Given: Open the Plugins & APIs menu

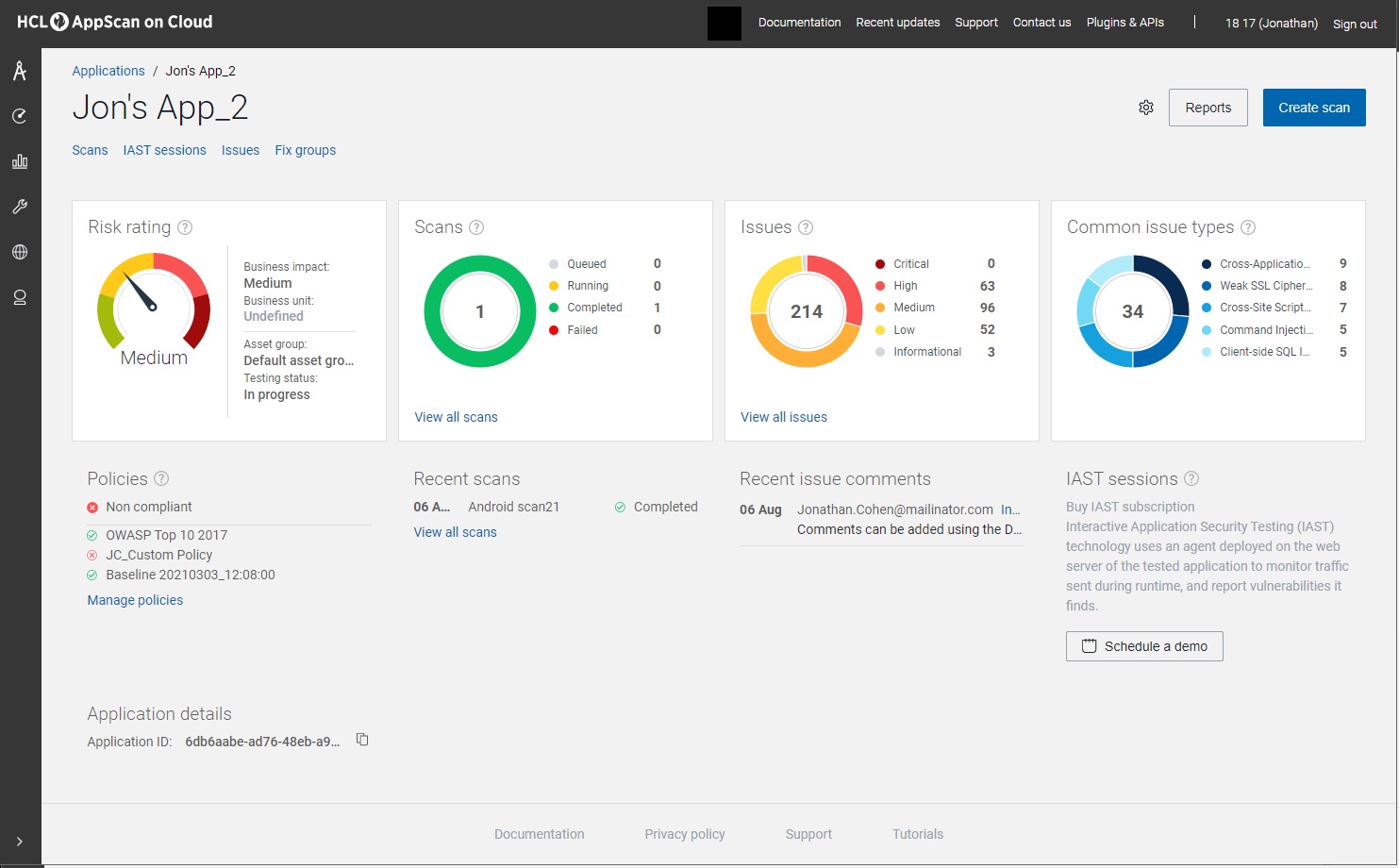Looking at the screenshot, I should tap(1124, 23).
